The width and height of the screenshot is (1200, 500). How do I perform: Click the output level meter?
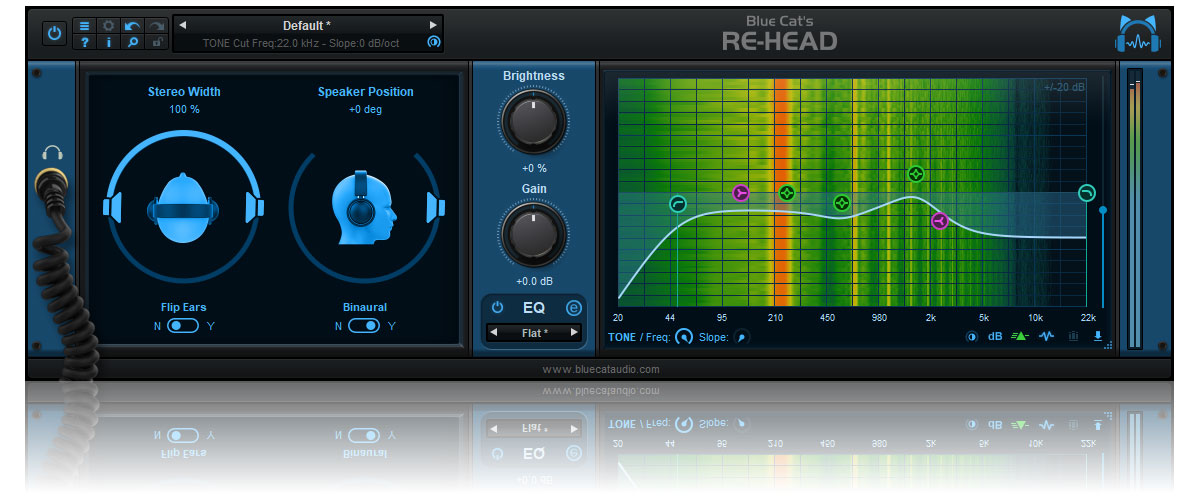(1134, 208)
